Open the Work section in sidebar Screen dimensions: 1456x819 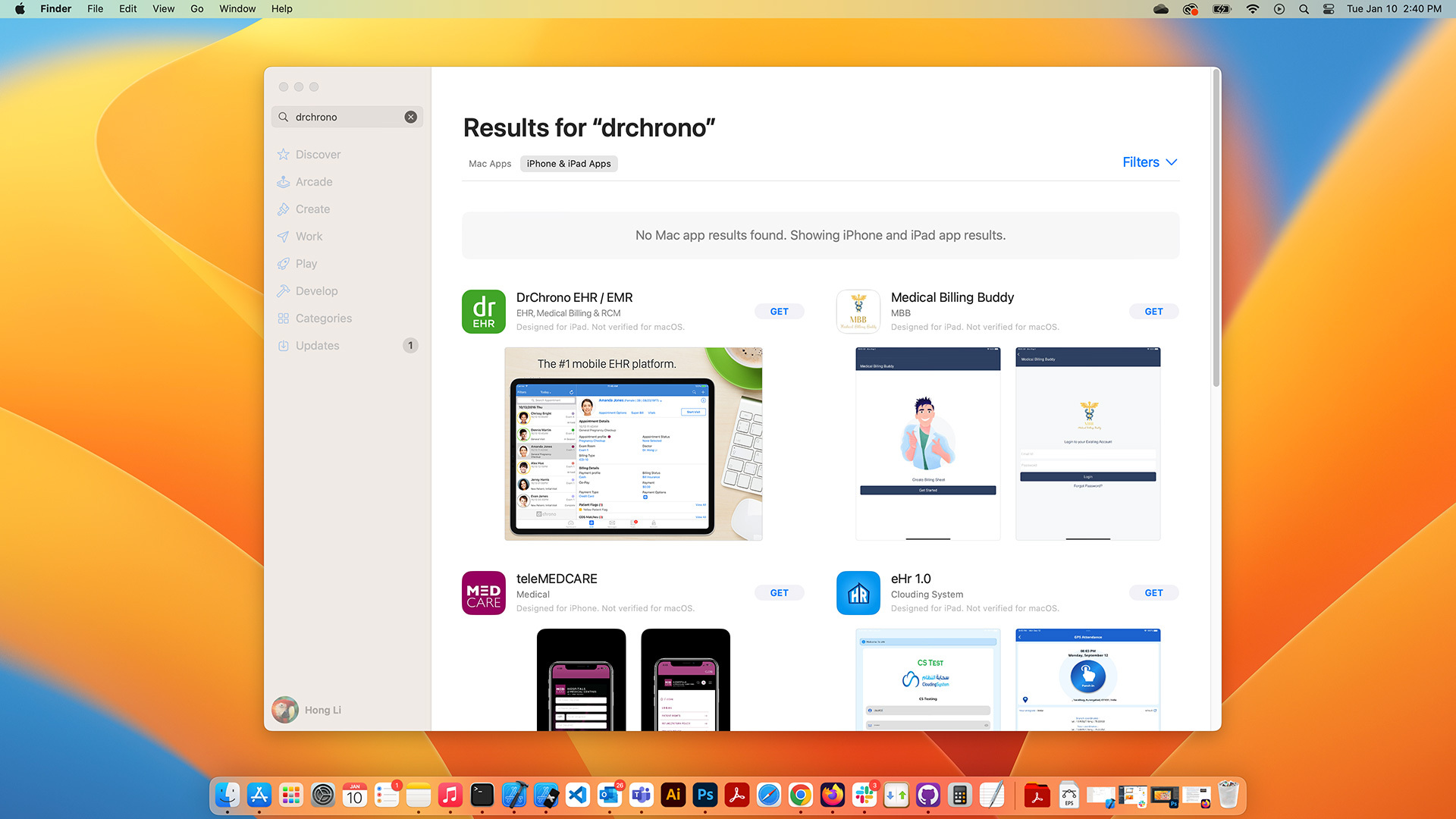click(309, 236)
